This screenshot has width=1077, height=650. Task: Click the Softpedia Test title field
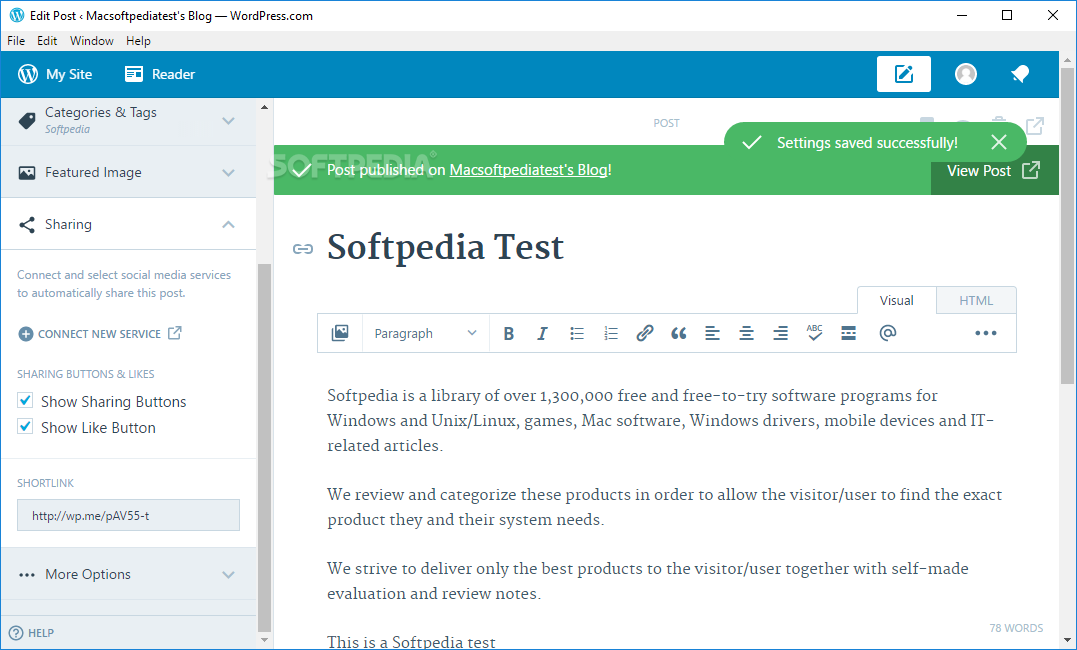tap(445, 247)
